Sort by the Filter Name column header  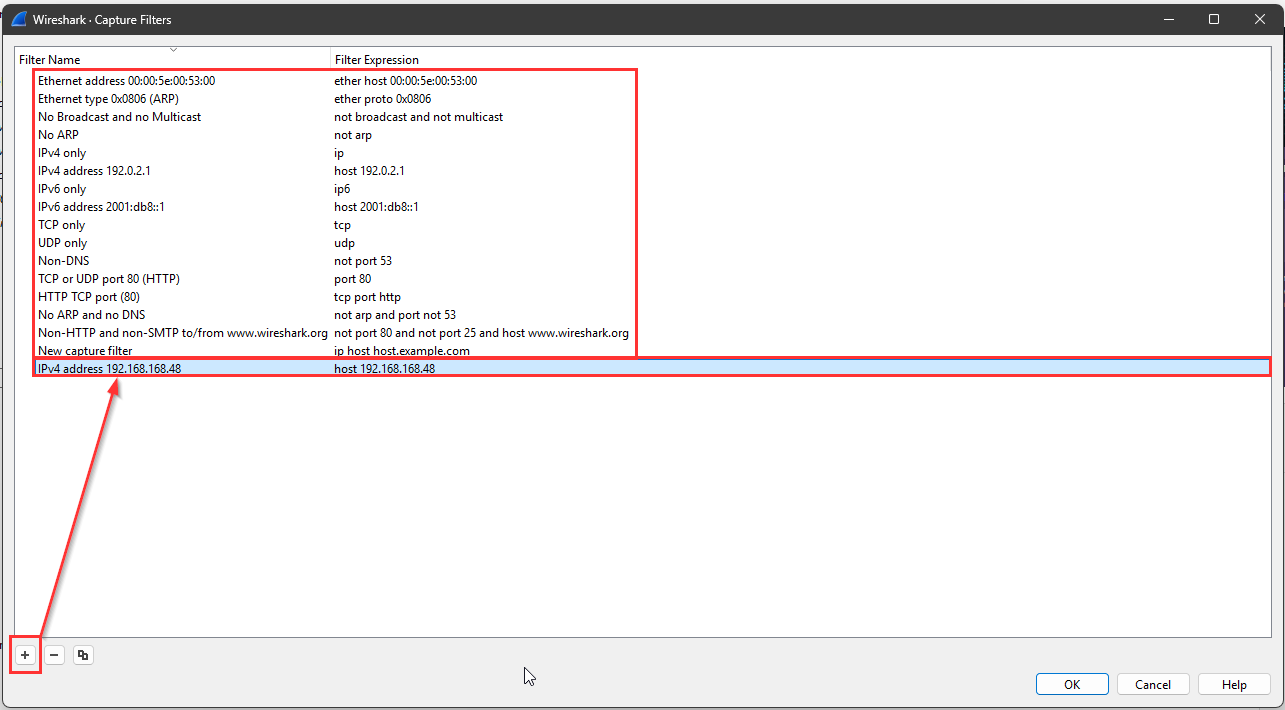[x=50, y=60]
